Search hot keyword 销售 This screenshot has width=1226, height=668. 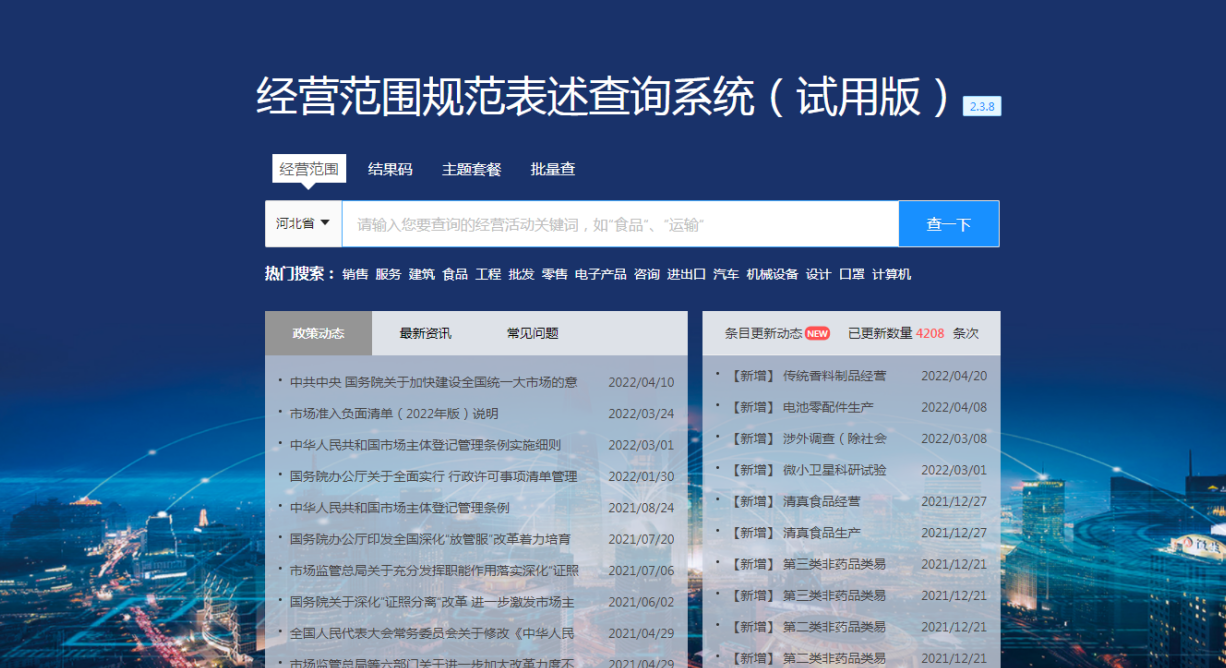click(355, 274)
